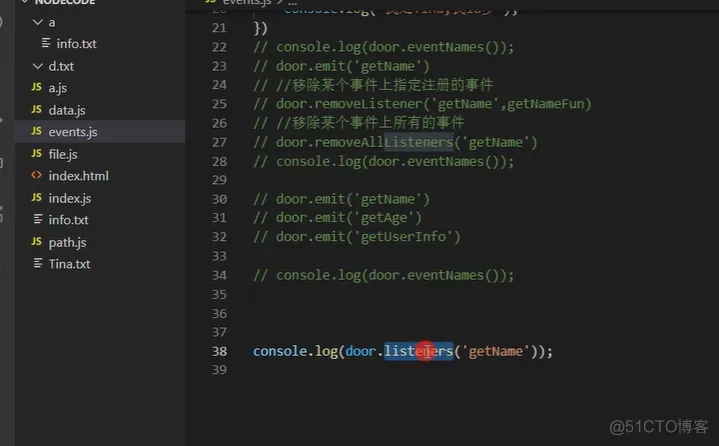719x446 pixels.
Task: Click removeAllListeners on line 27
Action: (384, 143)
